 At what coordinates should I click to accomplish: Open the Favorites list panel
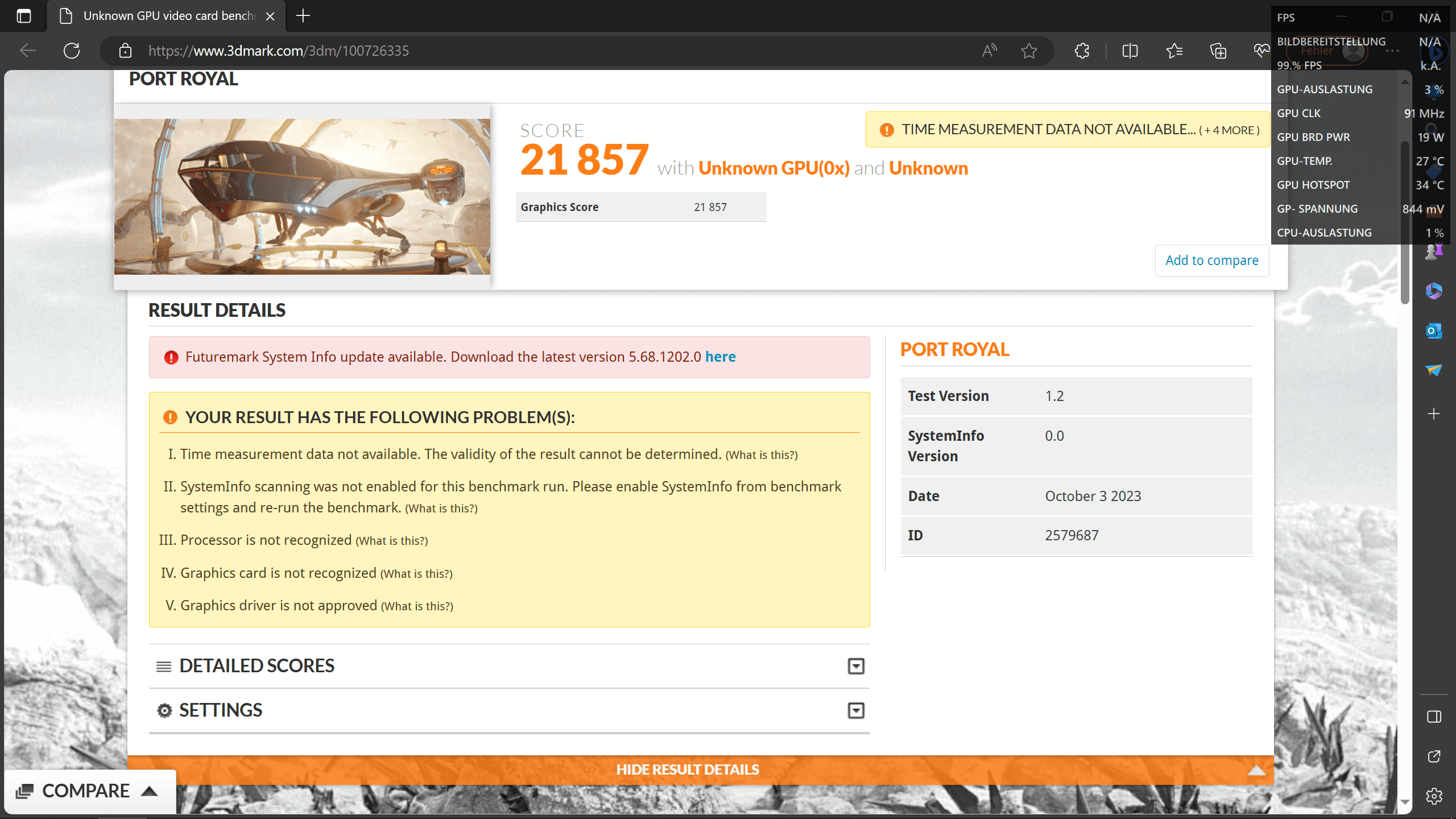pyautogui.click(x=1174, y=51)
